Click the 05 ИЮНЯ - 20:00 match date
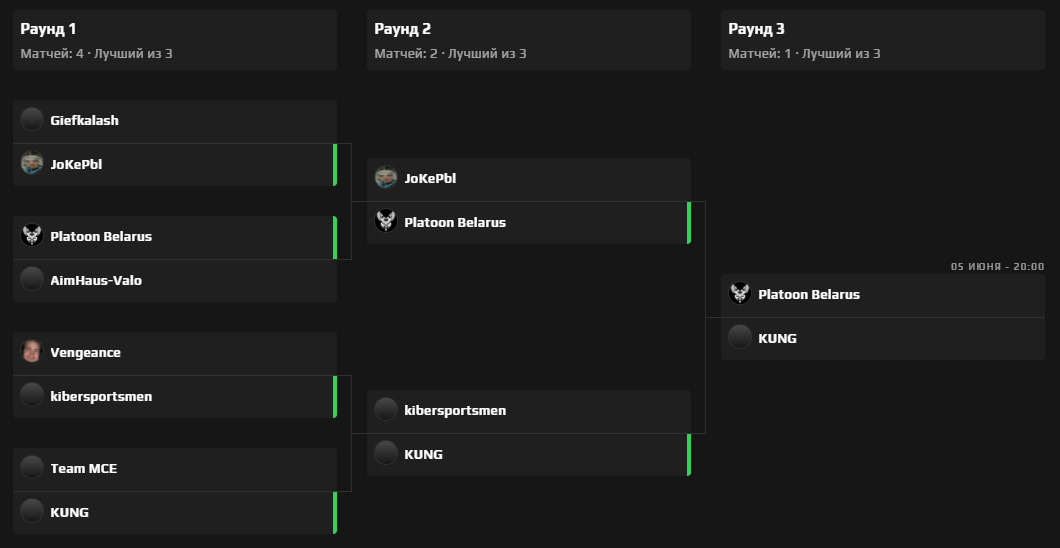 [x=997, y=267]
